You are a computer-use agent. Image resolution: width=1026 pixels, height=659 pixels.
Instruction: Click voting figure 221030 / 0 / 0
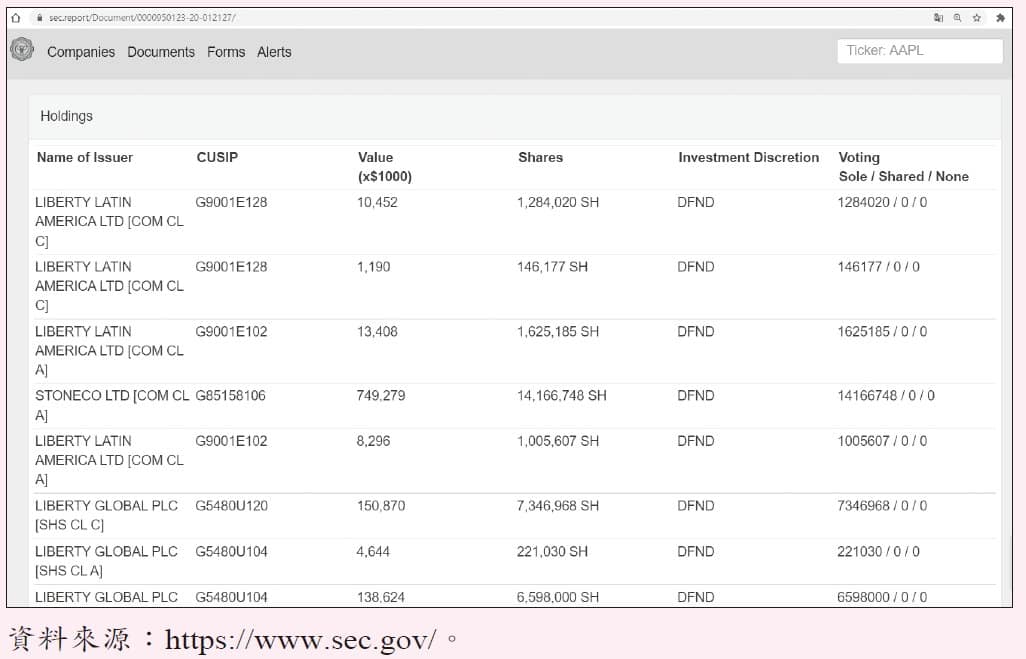pos(879,552)
